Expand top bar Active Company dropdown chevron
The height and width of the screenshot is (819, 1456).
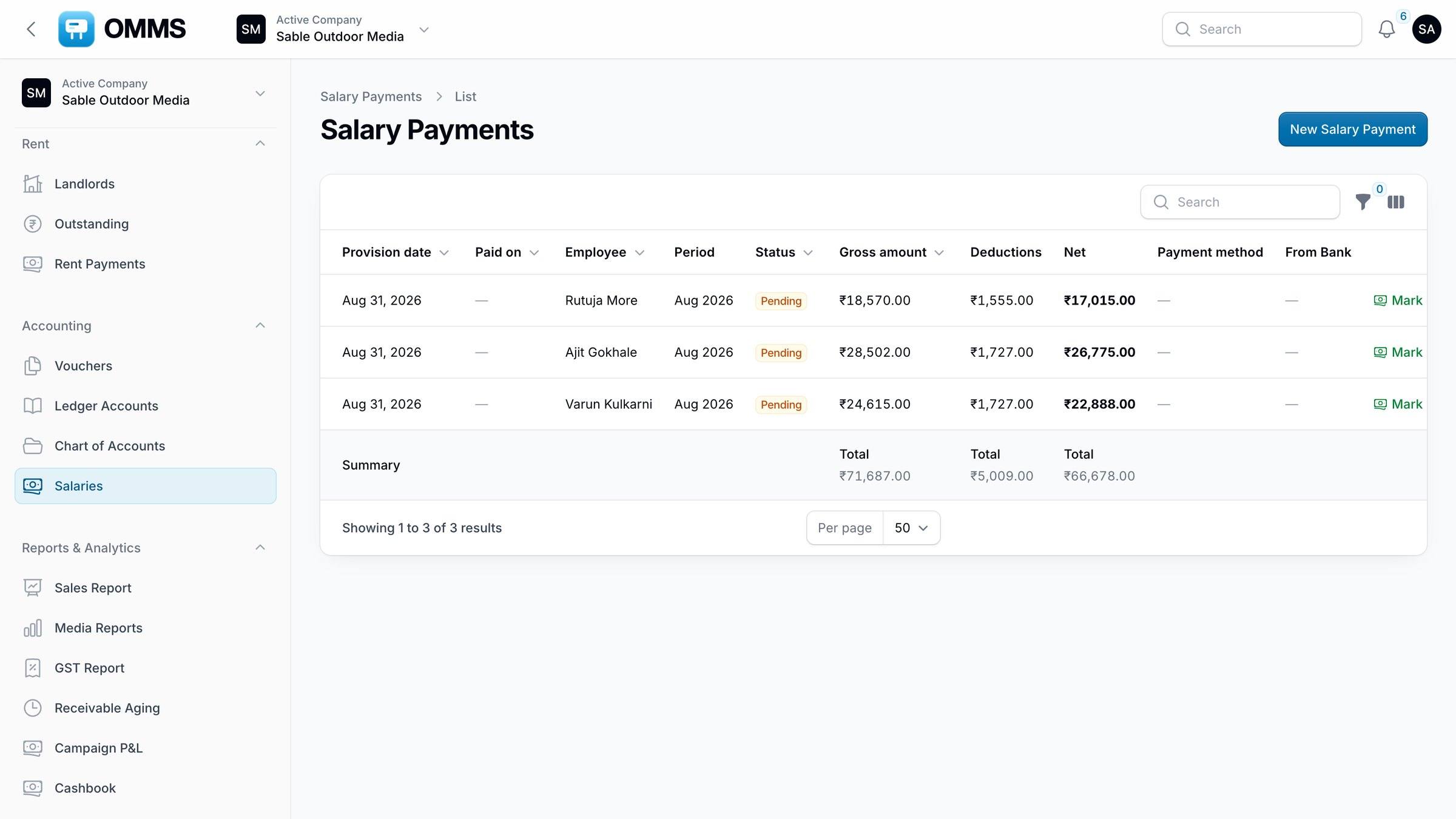[x=424, y=29]
